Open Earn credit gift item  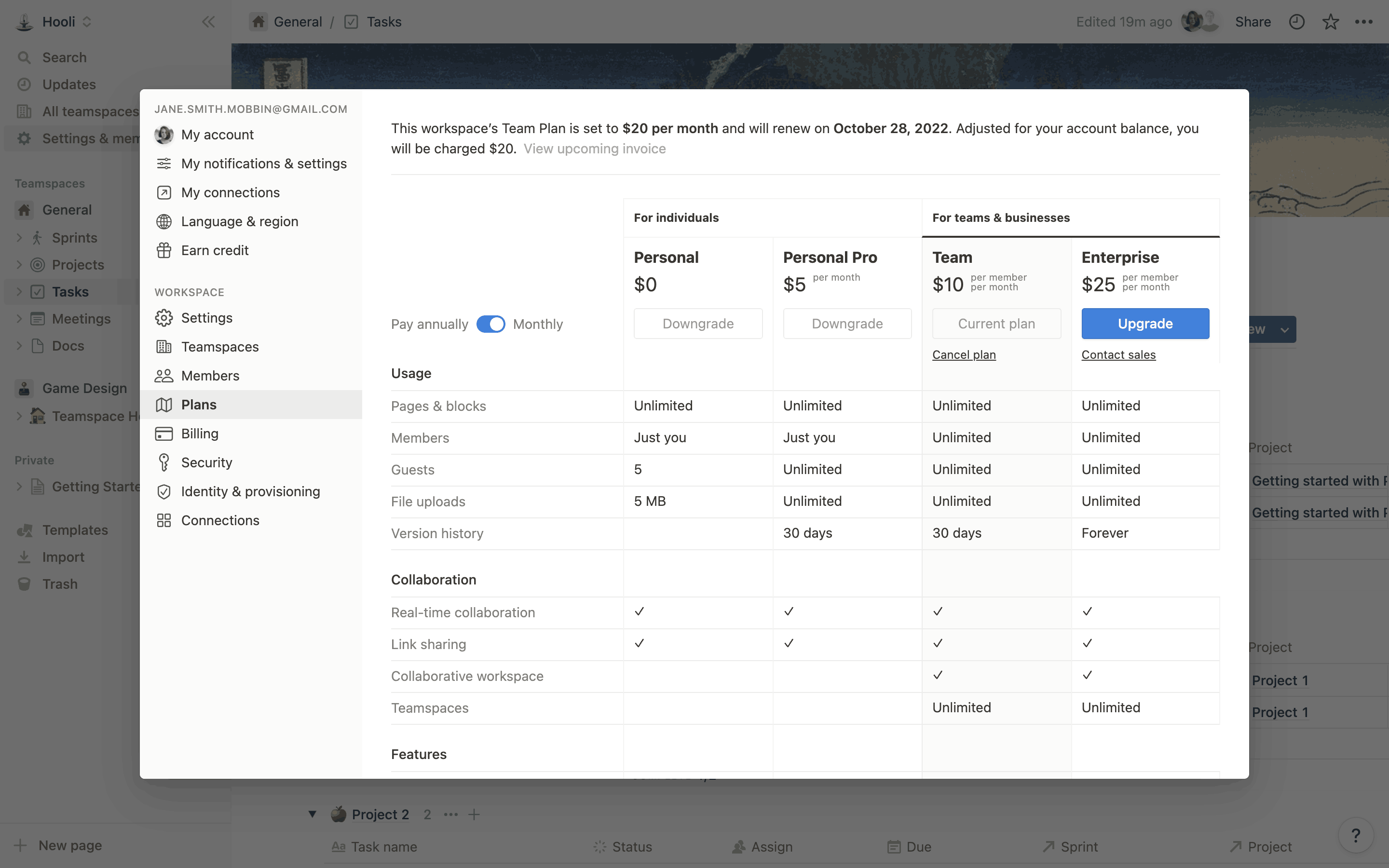[214, 250]
